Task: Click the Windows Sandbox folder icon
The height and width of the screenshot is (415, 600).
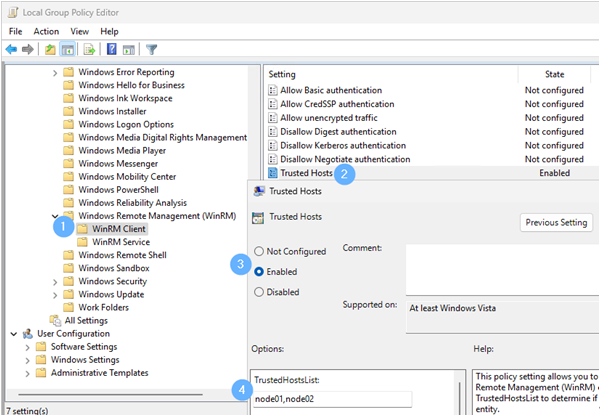Action: tap(68, 268)
